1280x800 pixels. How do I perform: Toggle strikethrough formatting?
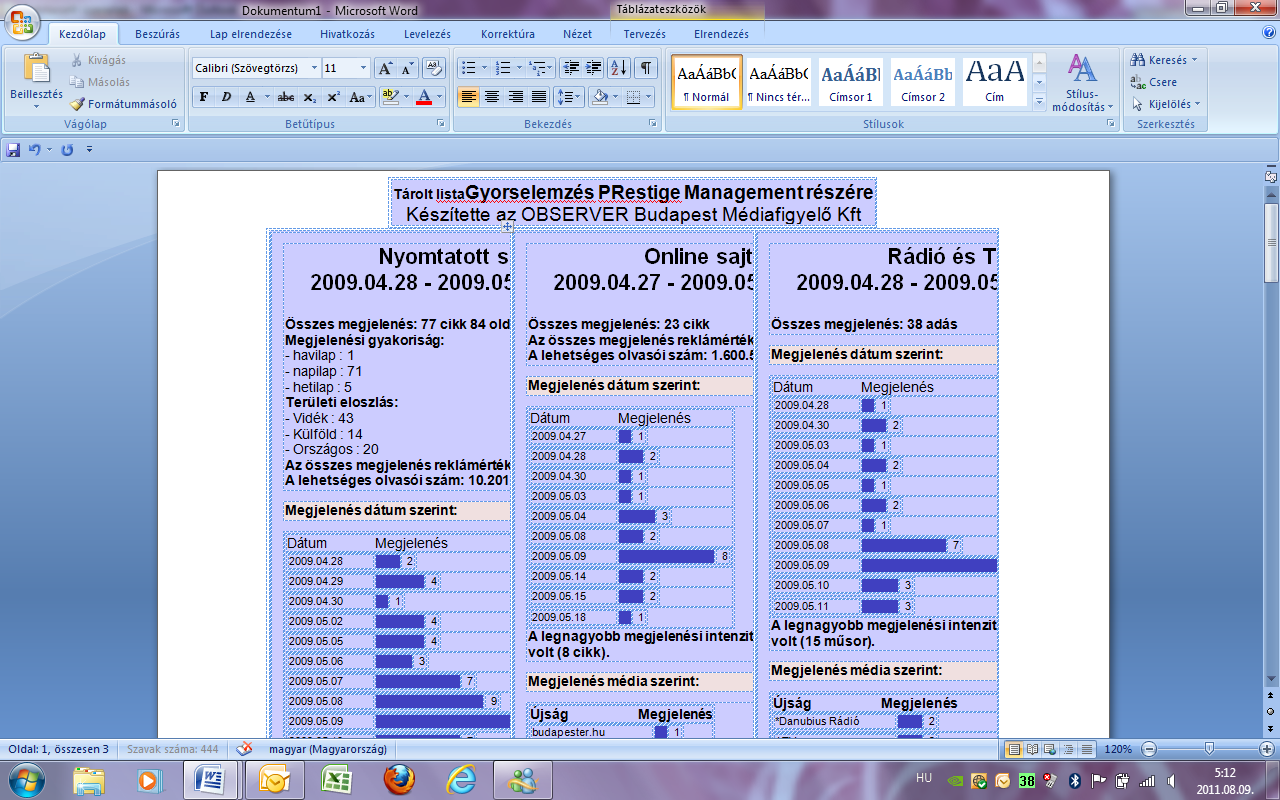click(286, 97)
